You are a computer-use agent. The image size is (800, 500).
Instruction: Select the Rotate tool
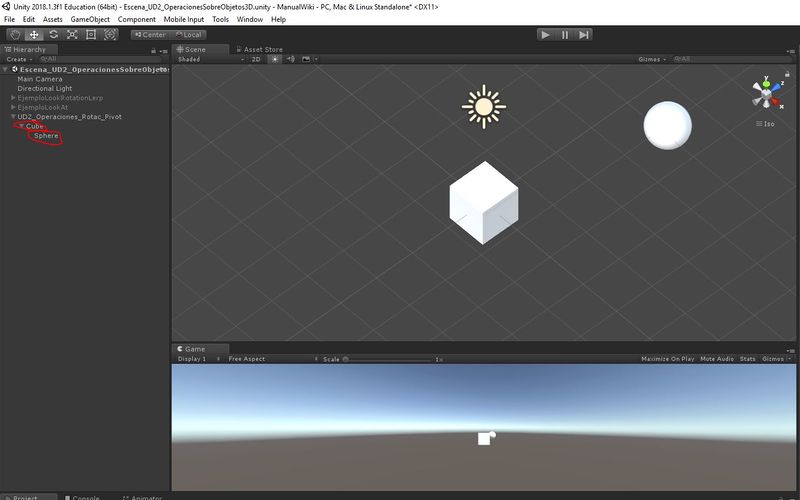tap(53, 35)
